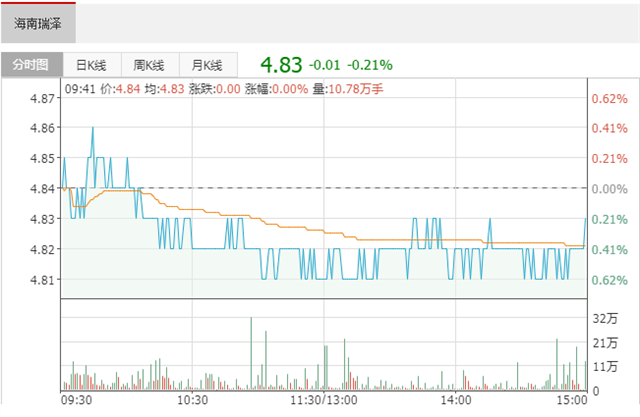This screenshot has width=640, height=417.
Task: Click the 09:41 time readout
Action: click(80, 89)
